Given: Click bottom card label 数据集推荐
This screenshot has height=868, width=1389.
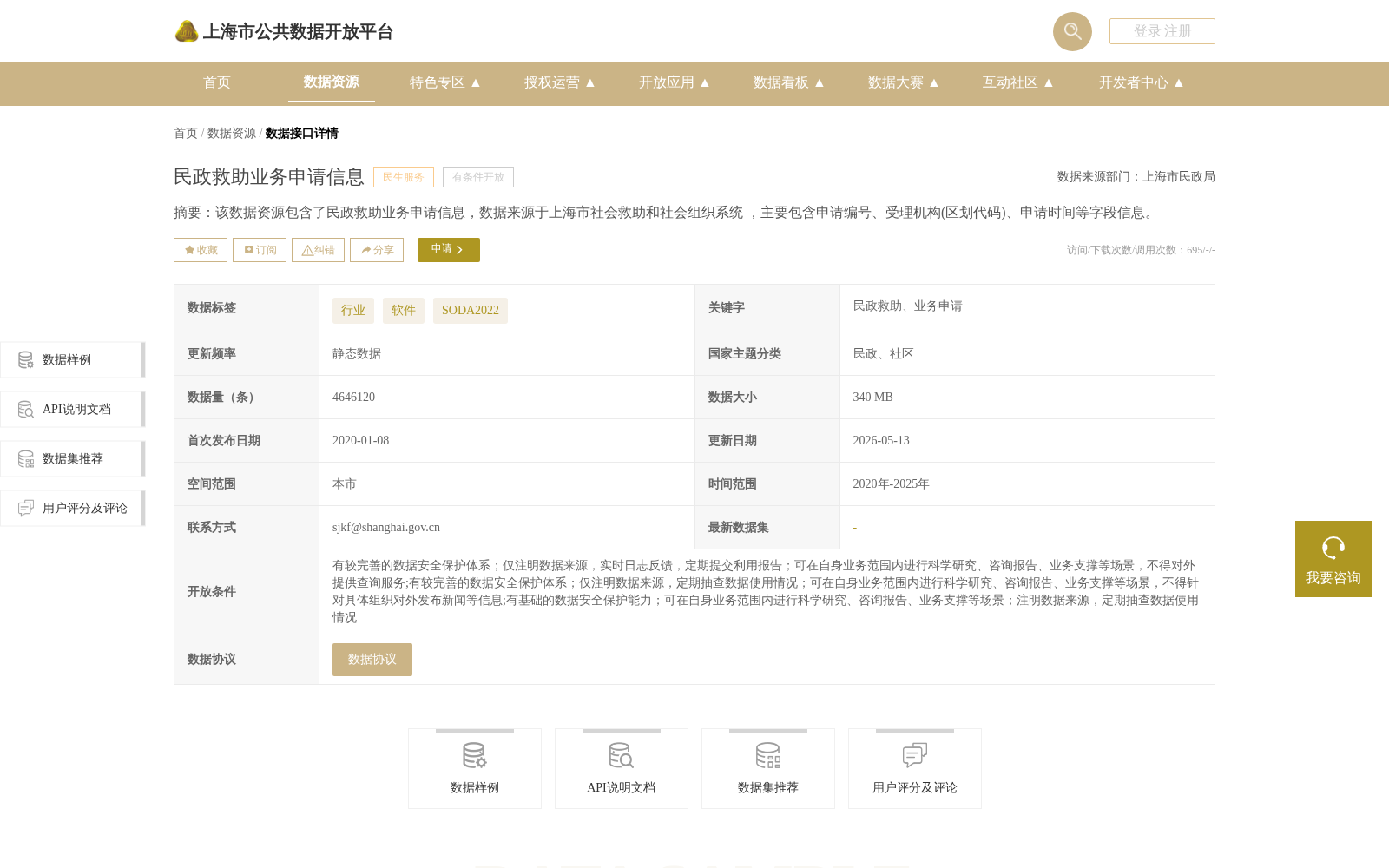Looking at the screenshot, I should tap(768, 788).
